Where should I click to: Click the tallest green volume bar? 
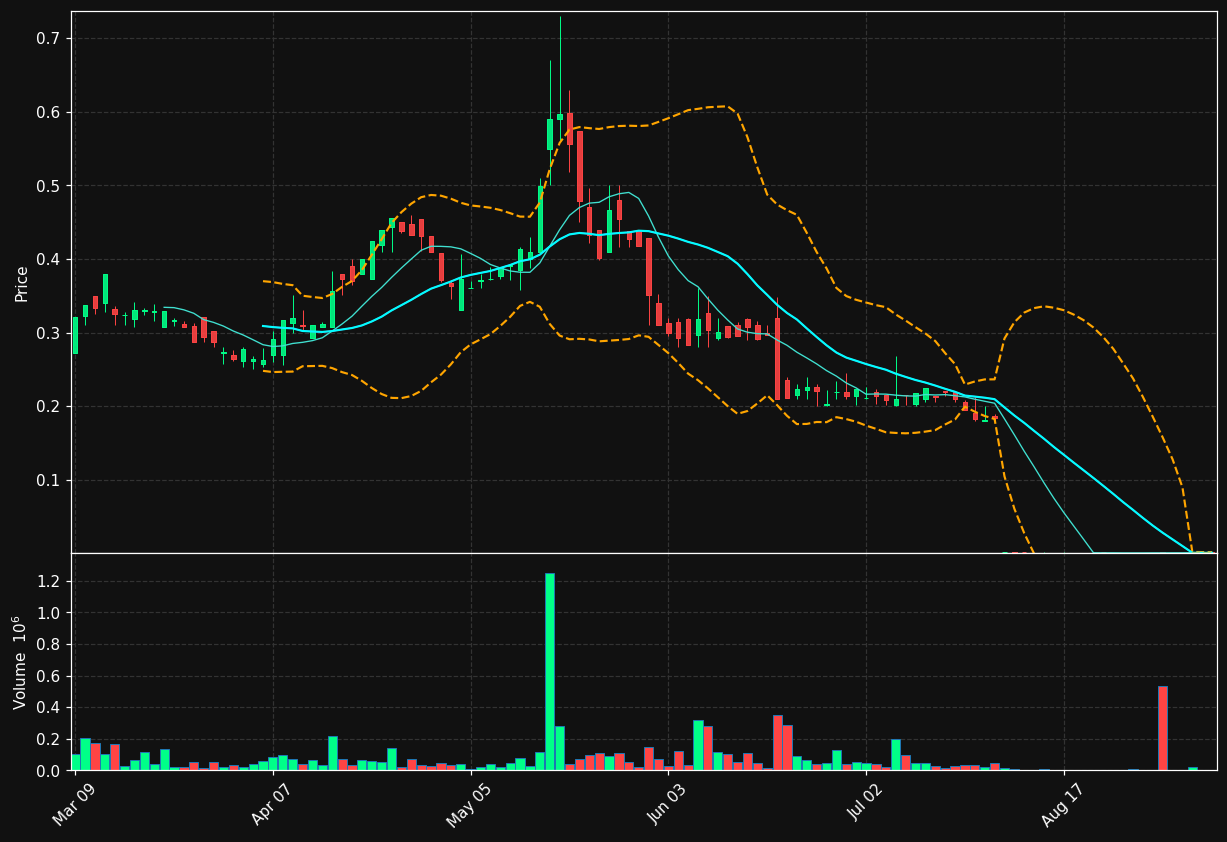coord(550,672)
